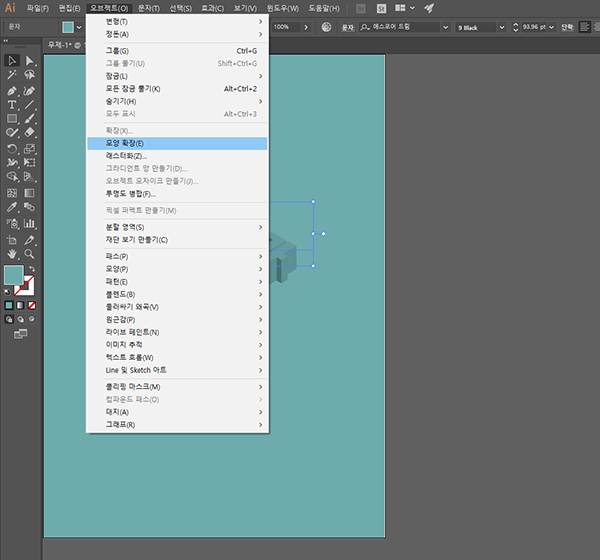This screenshot has height=560, width=600.
Task: Select the Eyedropper tool
Action: [x=12, y=207]
